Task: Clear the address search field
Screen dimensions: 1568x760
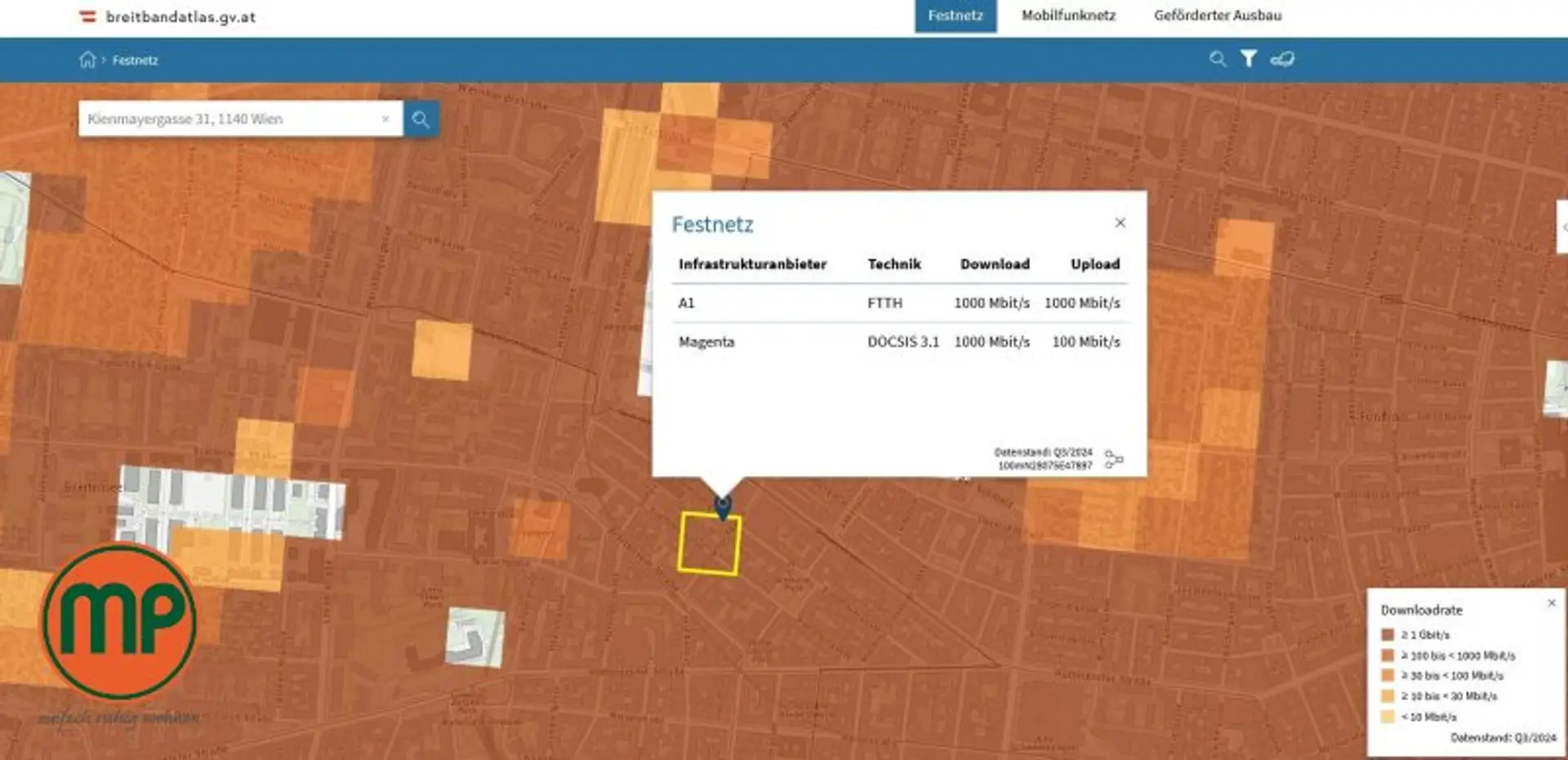Action: point(385,119)
